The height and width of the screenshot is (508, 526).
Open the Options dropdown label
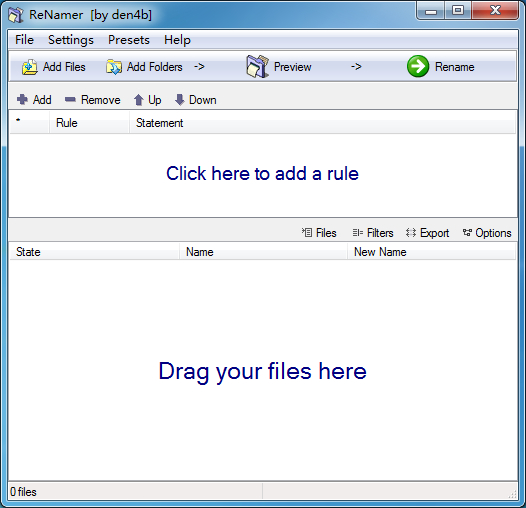pos(493,233)
